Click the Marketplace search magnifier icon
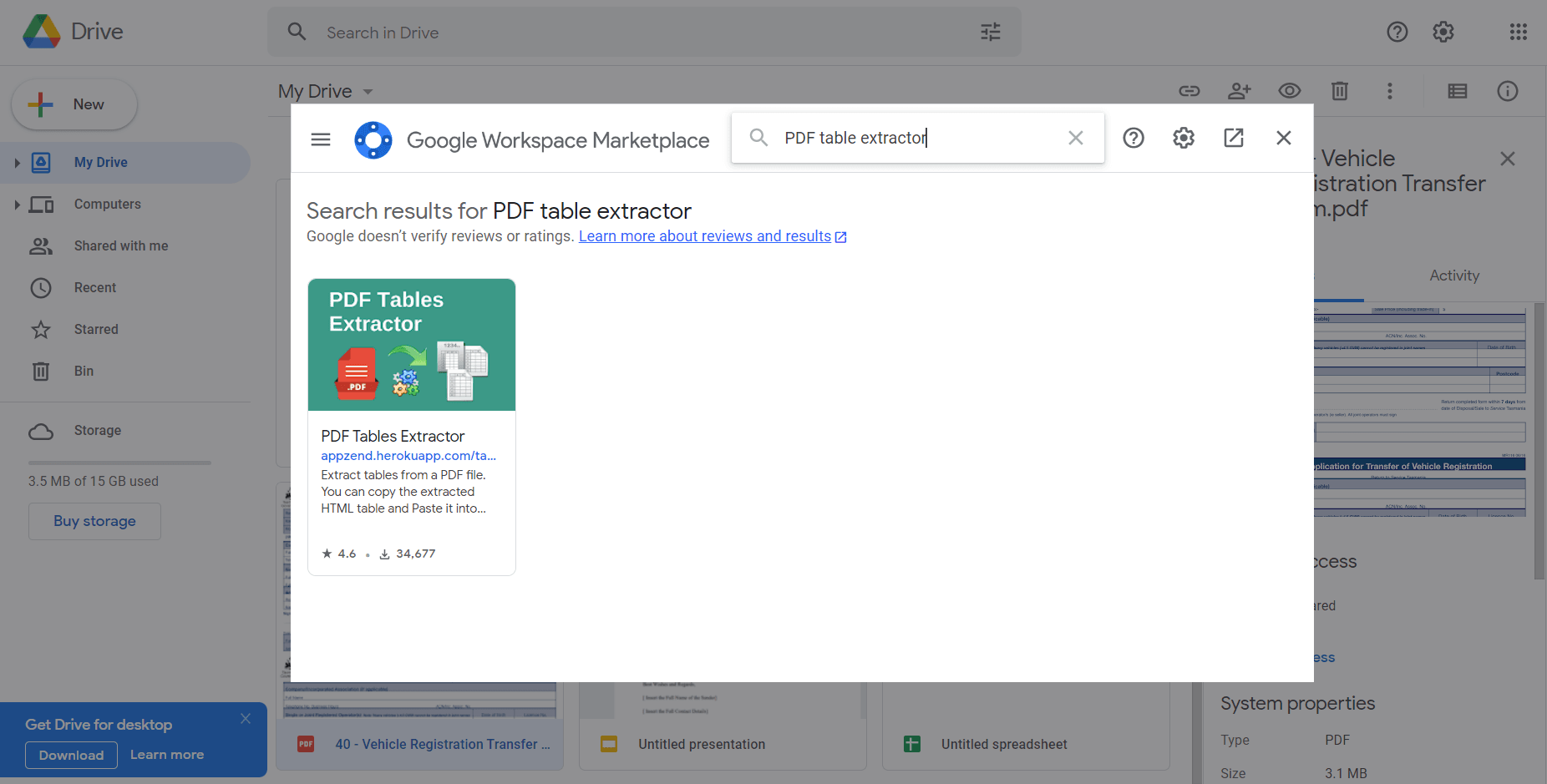This screenshot has width=1547, height=784. pyautogui.click(x=758, y=137)
